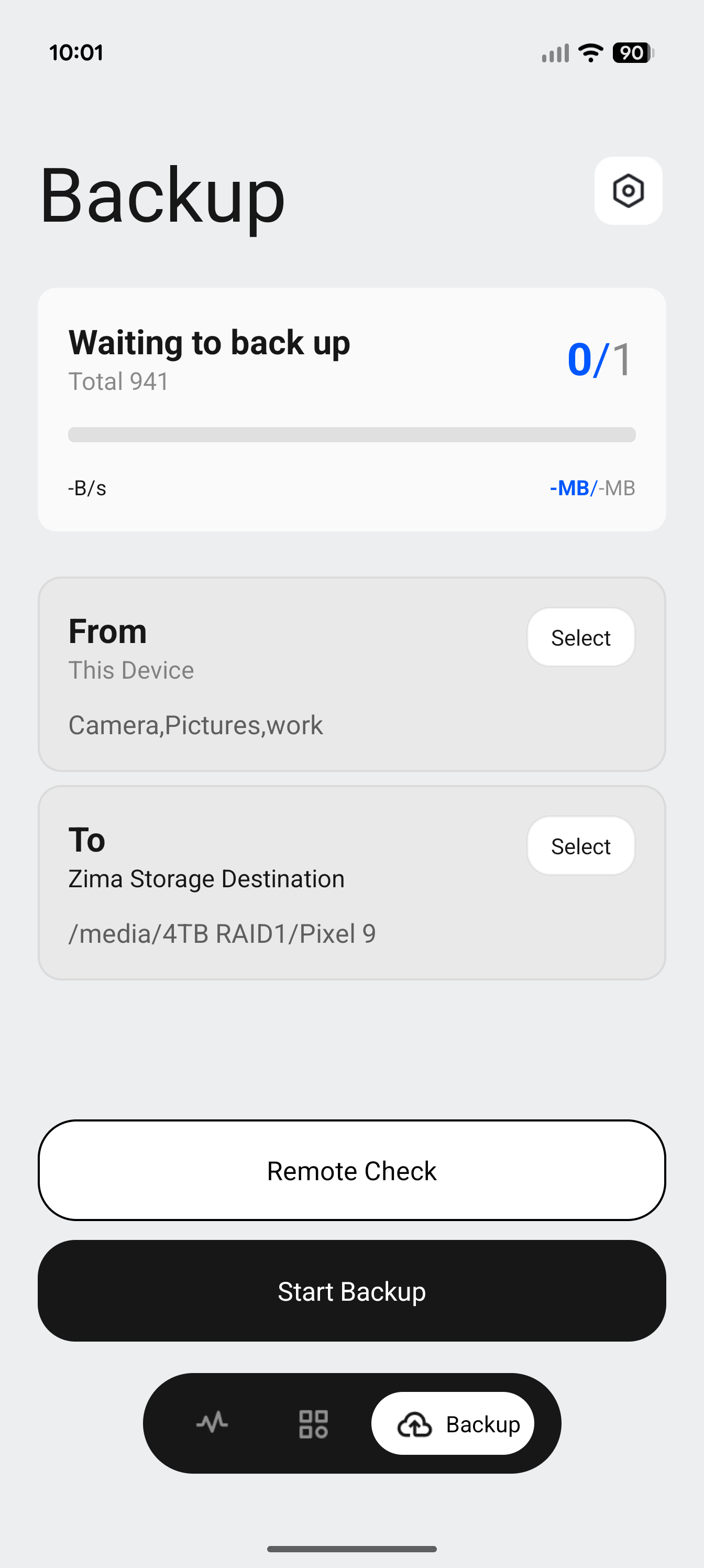Tap the Zima Storage Destination label
Screen dimensions: 704x1568
click(x=206, y=879)
